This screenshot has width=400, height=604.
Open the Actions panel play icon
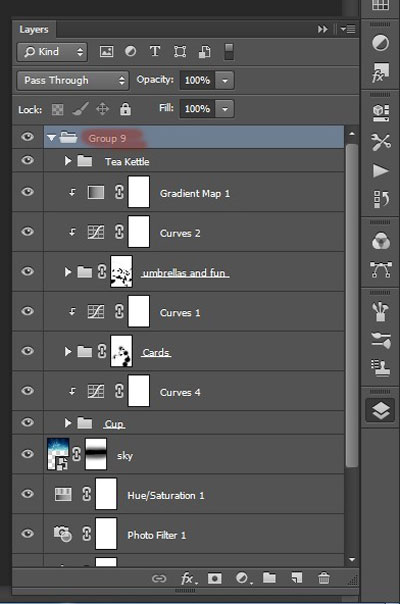pos(380,171)
